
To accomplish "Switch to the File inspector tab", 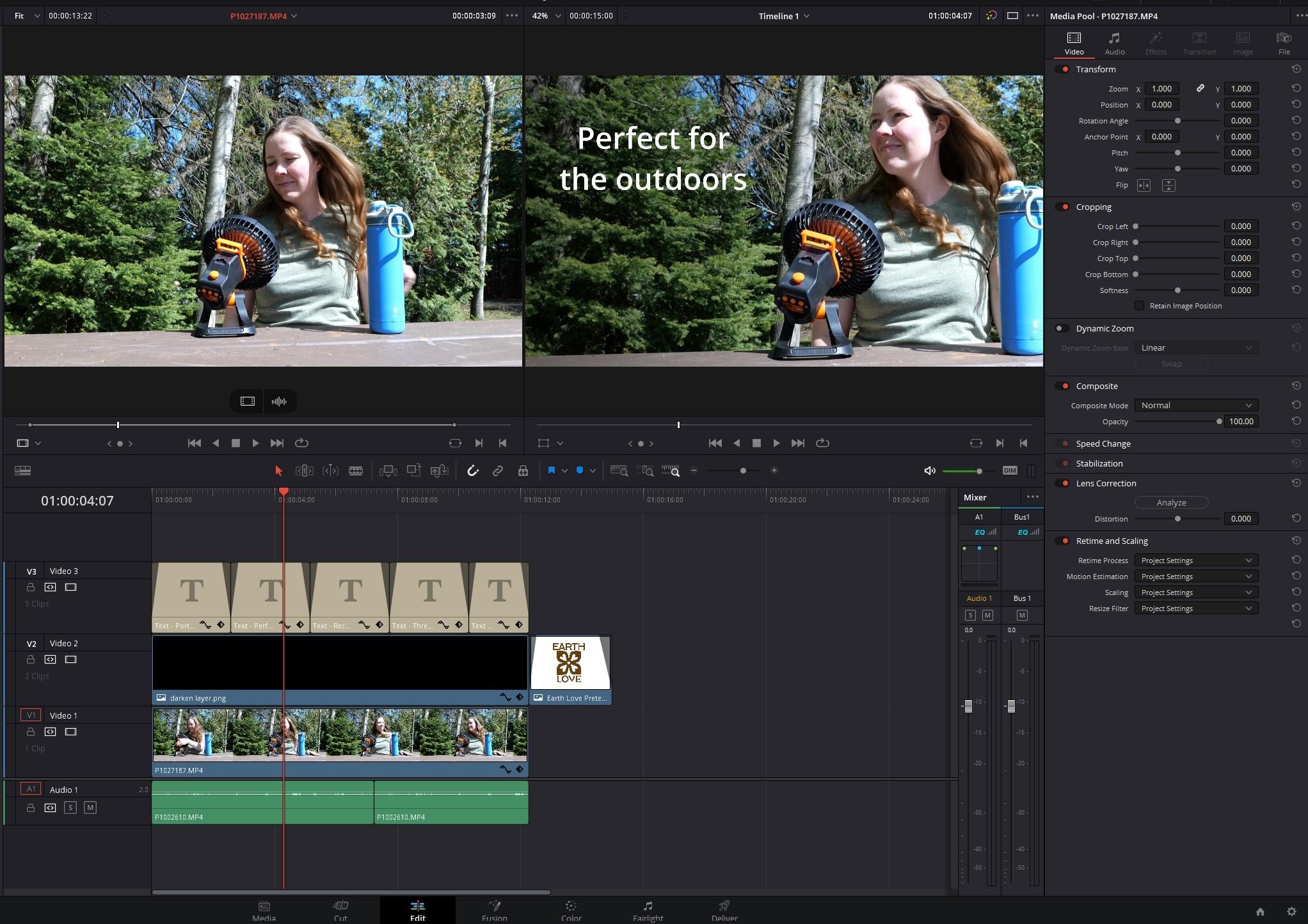I will tap(1284, 44).
